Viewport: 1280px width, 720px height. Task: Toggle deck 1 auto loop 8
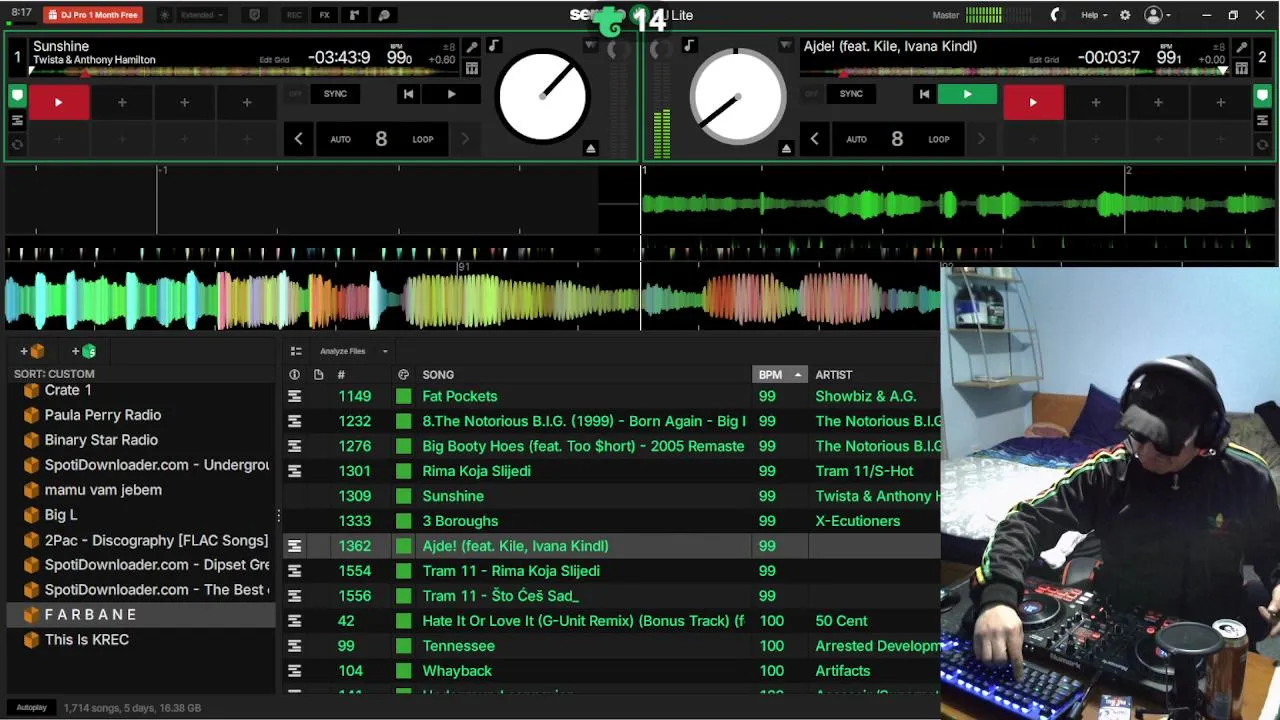pos(381,139)
